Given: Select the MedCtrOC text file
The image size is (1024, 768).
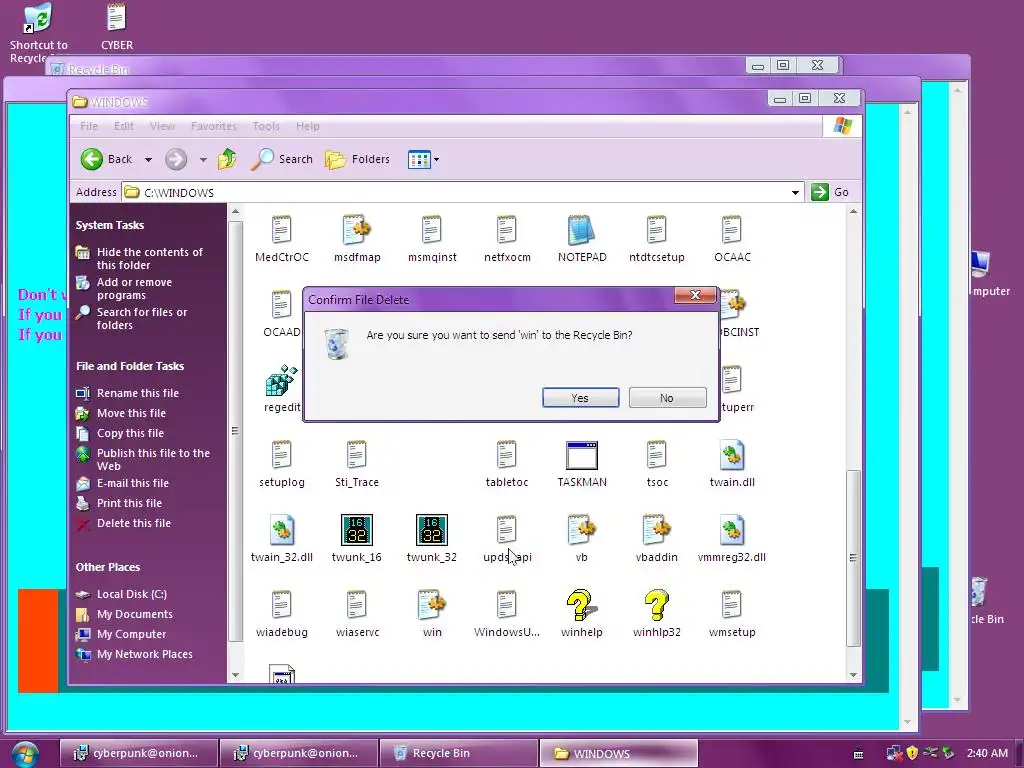Looking at the screenshot, I should point(281,231).
